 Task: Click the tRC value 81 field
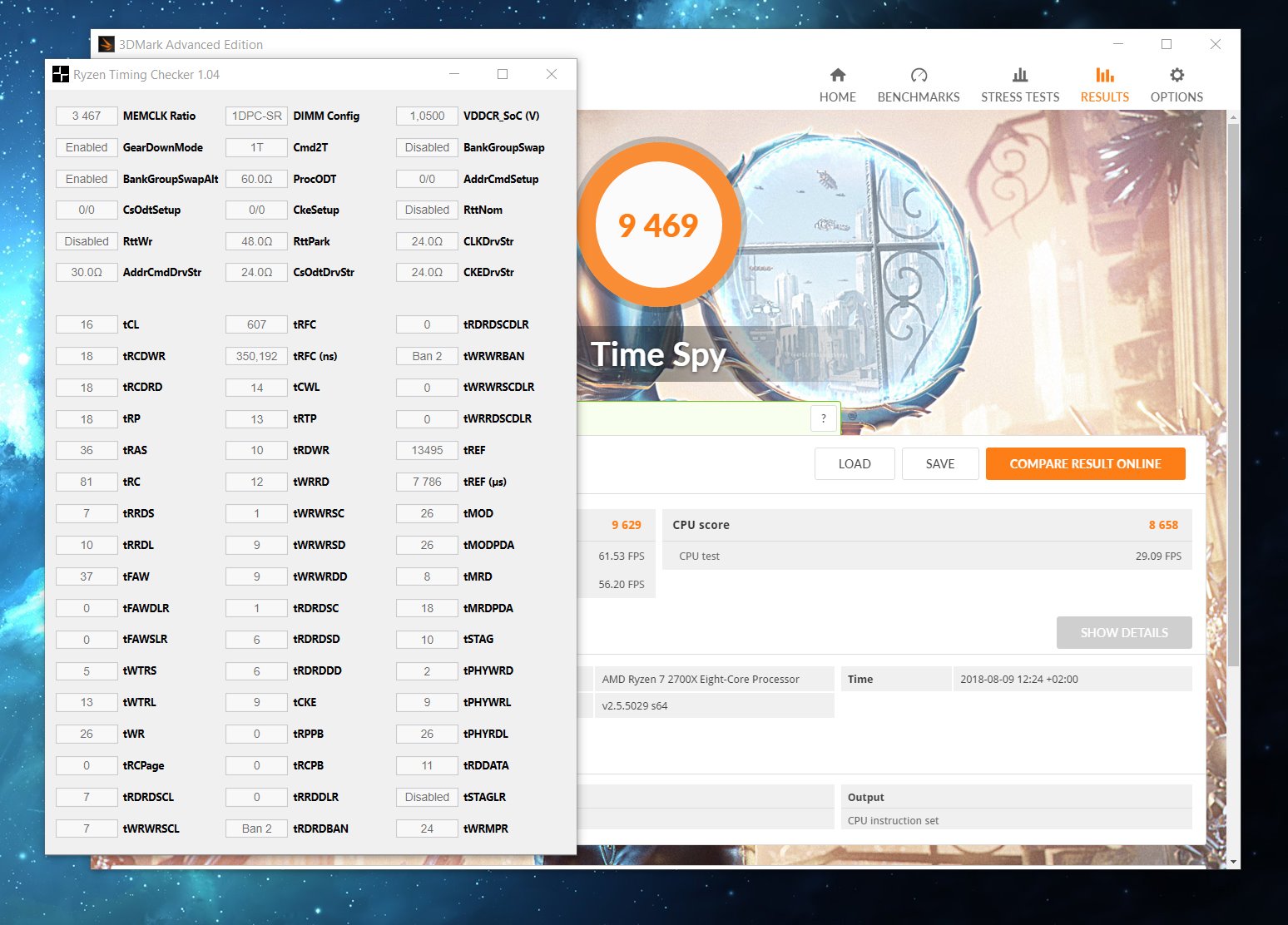pos(87,482)
